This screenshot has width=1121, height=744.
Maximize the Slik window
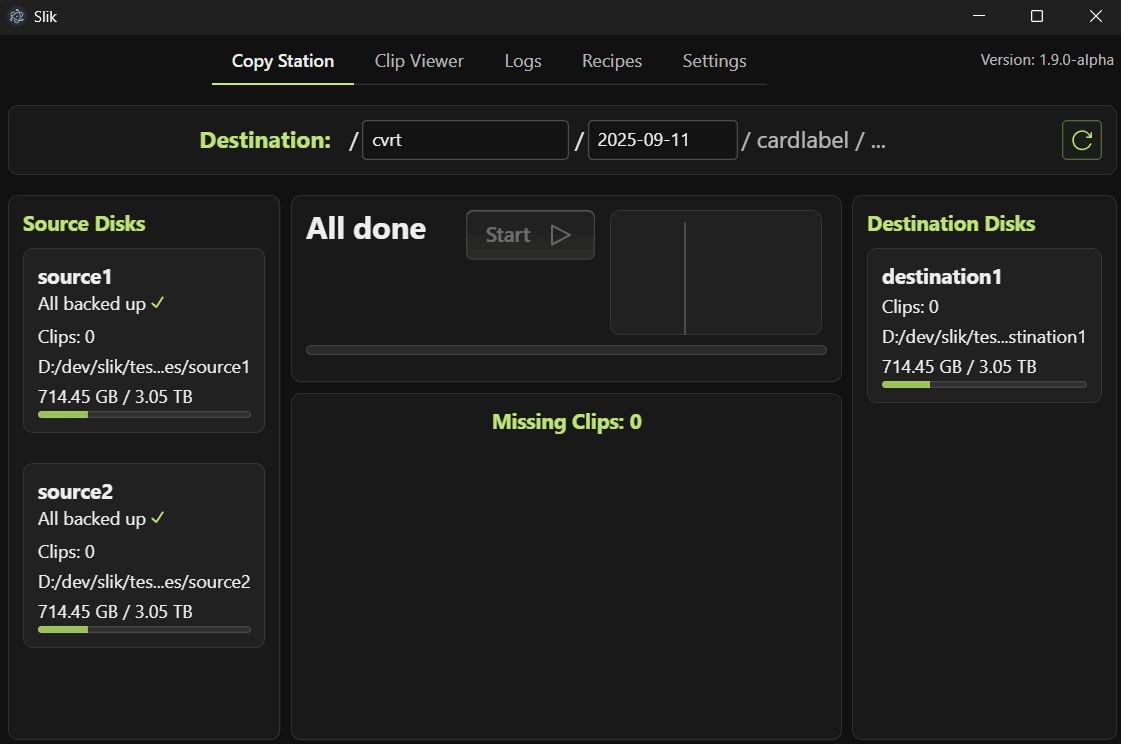[1037, 16]
